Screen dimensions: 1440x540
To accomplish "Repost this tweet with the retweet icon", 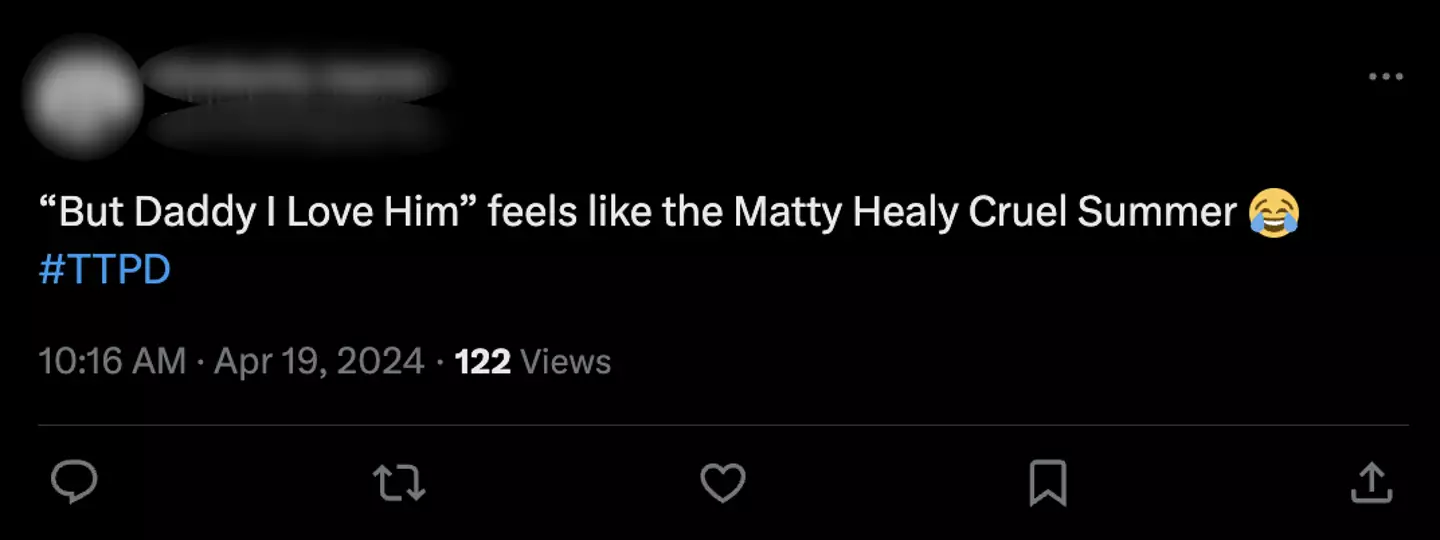I will [399, 483].
